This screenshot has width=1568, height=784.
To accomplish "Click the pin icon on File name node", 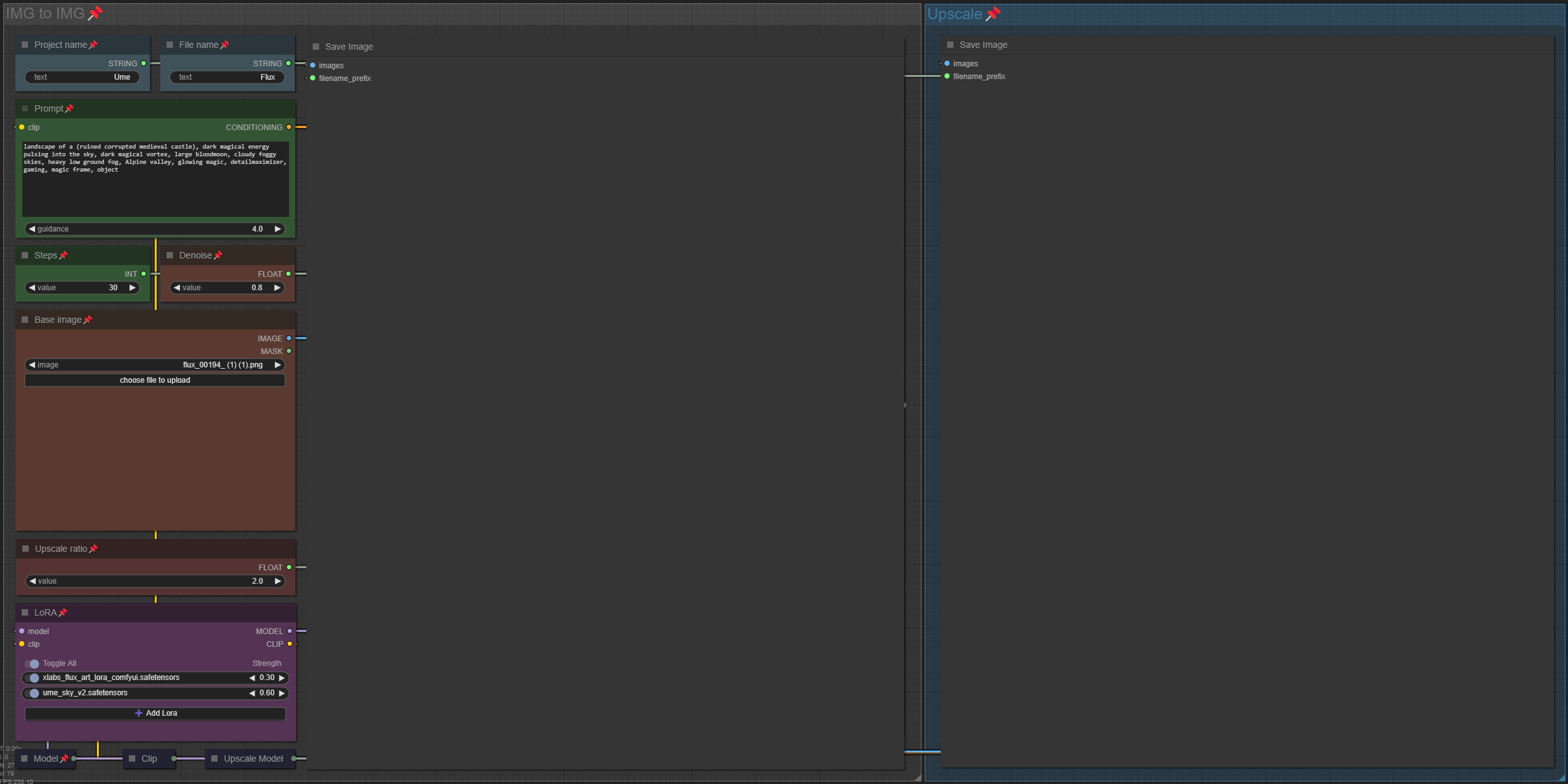I will [x=225, y=45].
